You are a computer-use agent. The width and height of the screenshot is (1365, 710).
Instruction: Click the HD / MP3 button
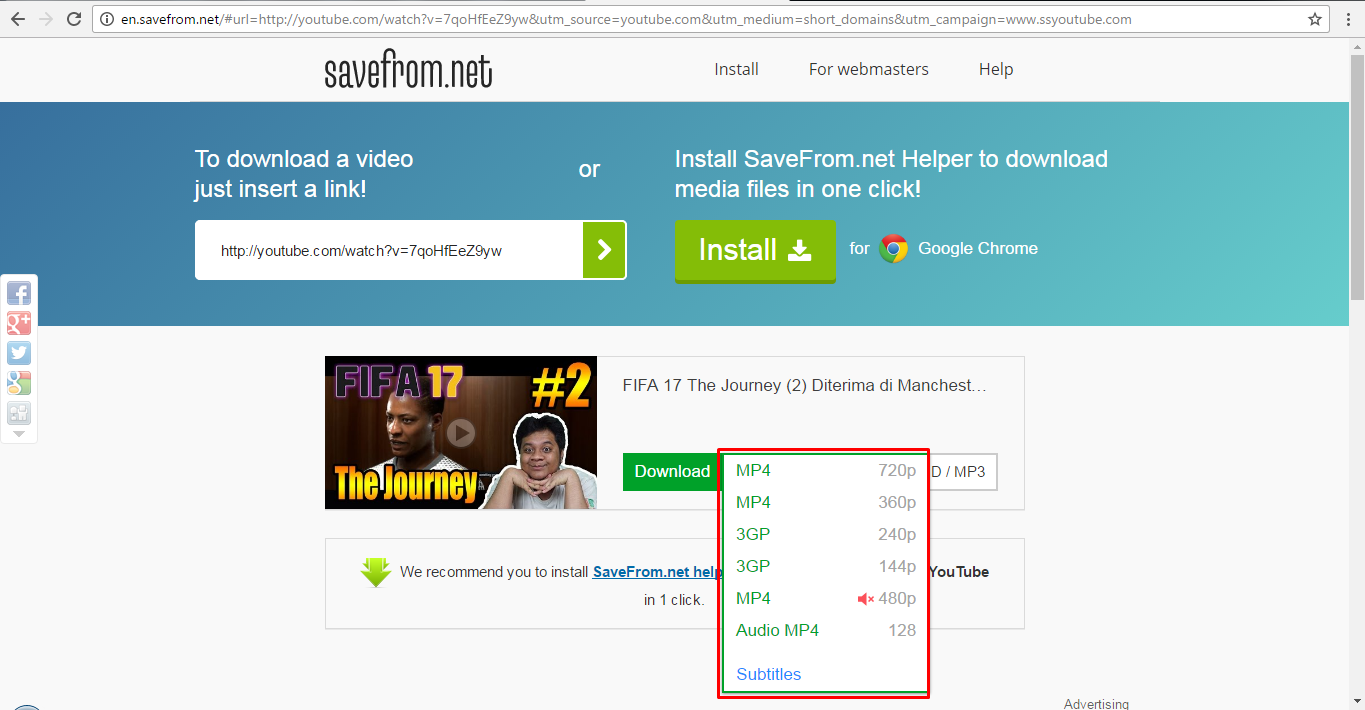[963, 472]
